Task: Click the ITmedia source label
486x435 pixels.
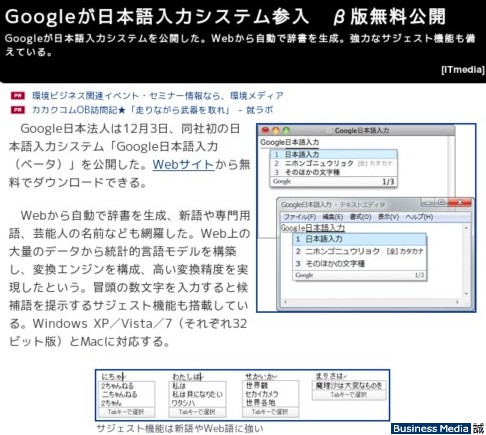Action: (463, 70)
